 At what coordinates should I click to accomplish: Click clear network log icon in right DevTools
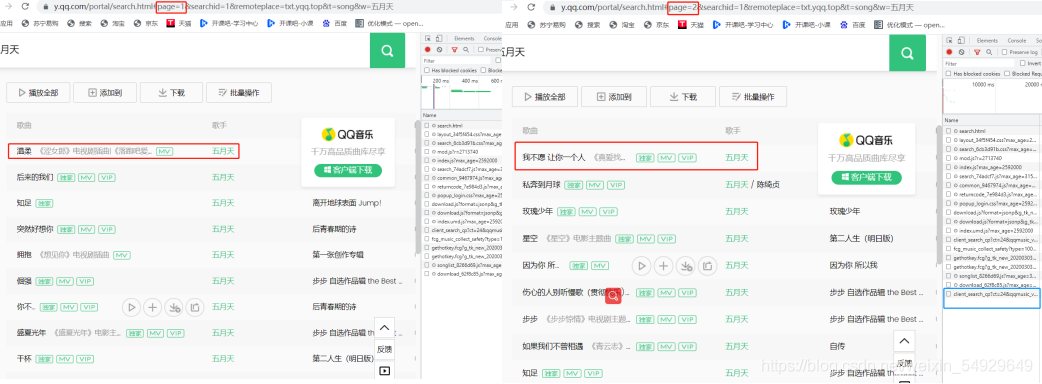point(961,52)
